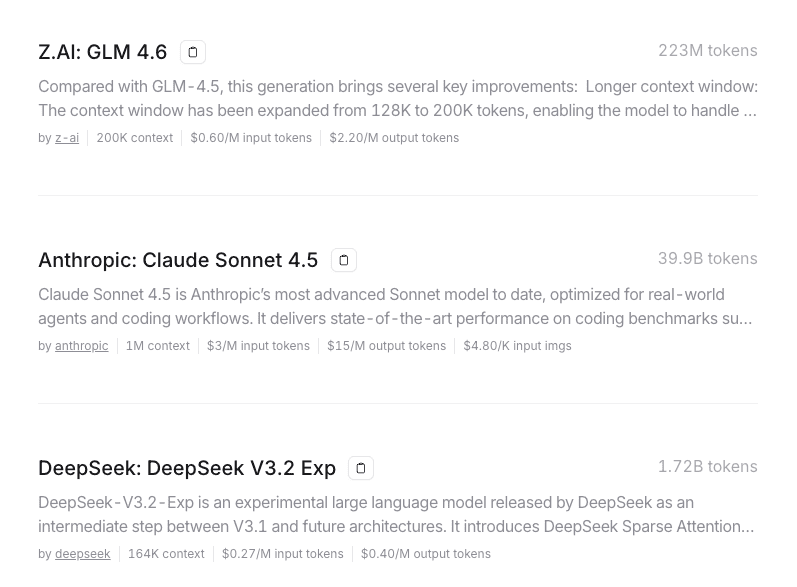Viewport: 797px width, 587px height.
Task: Visit the deepseek author link
Action: 83,554
